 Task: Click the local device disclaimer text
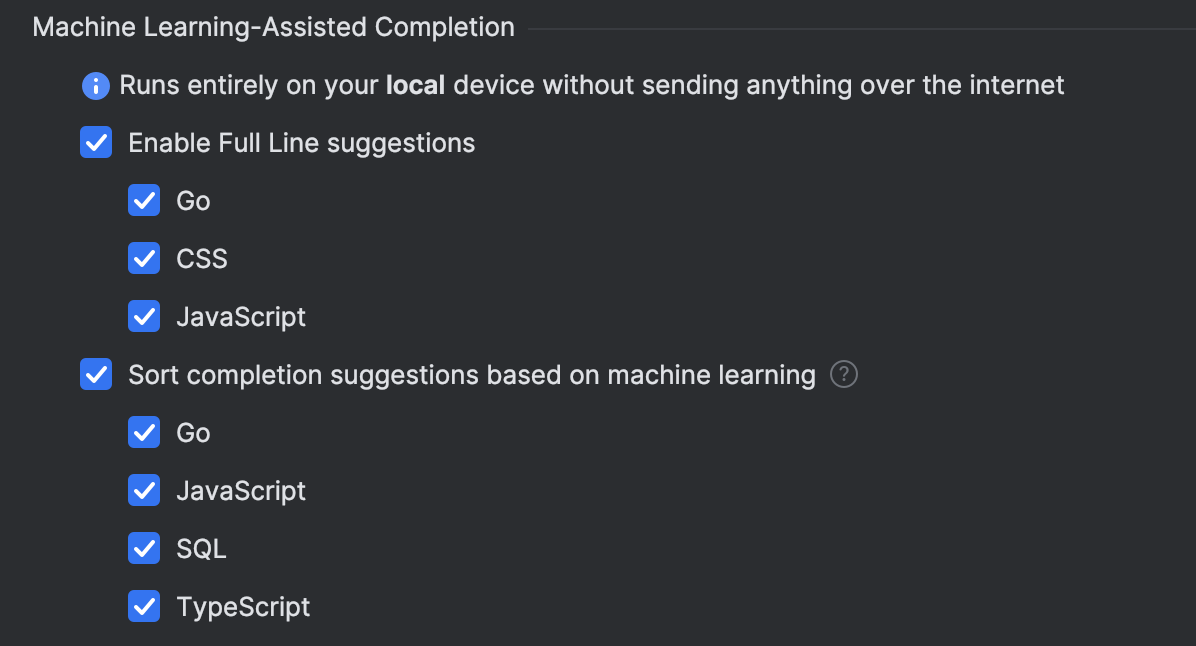point(590,85)
